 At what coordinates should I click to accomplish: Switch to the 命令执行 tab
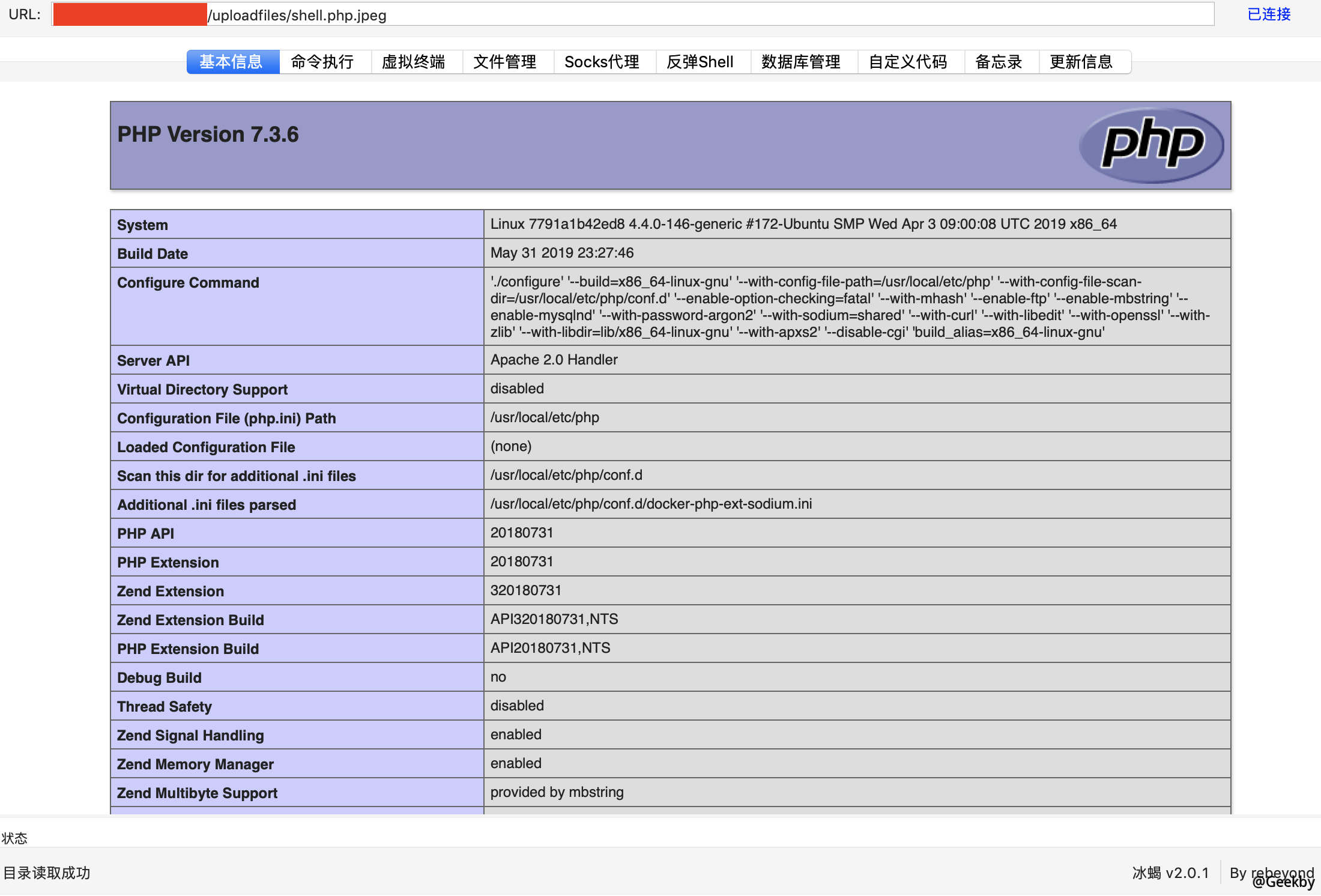pyautogui.click(x=322, y=62)
